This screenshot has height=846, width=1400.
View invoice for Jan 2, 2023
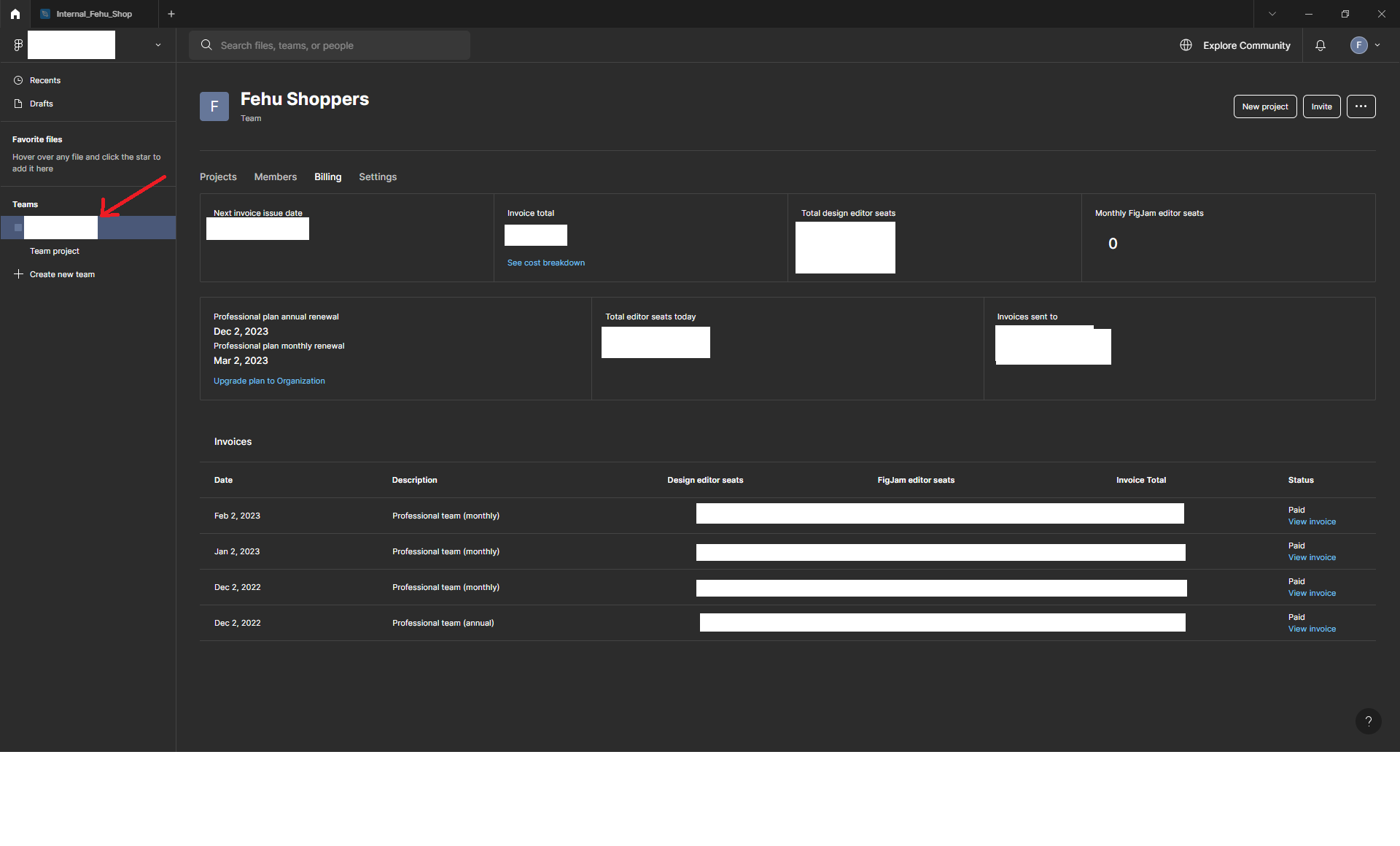pyautogui.click(x=1312, y=557)
